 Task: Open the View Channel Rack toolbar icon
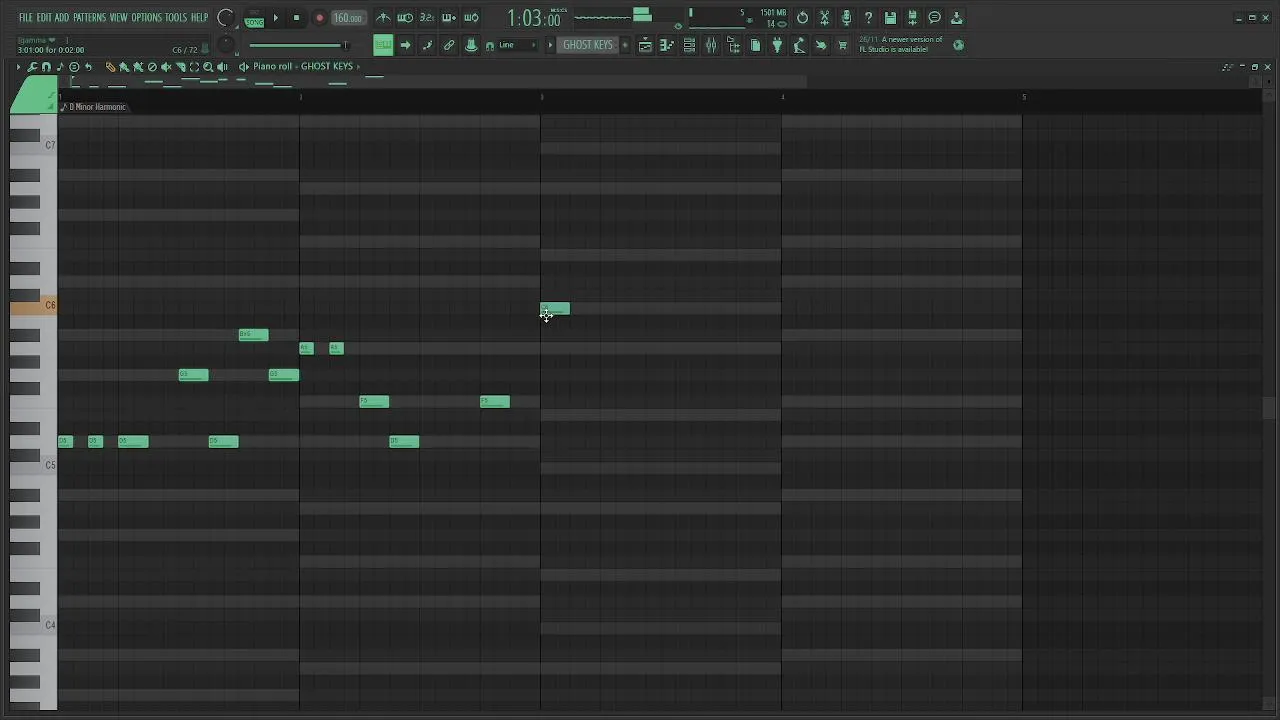(689, 45)
